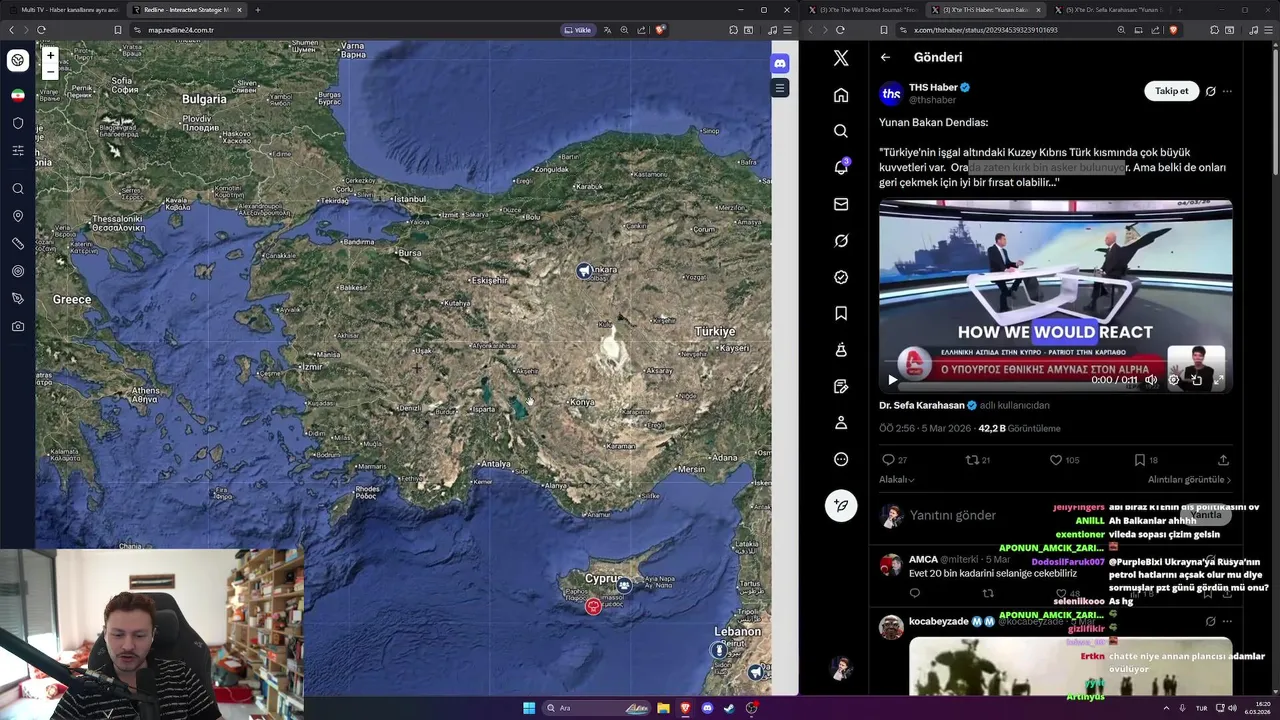The image size is (1280, 720).
Task: Open the Windows Start menu
Action: click(x=529, y=708)
